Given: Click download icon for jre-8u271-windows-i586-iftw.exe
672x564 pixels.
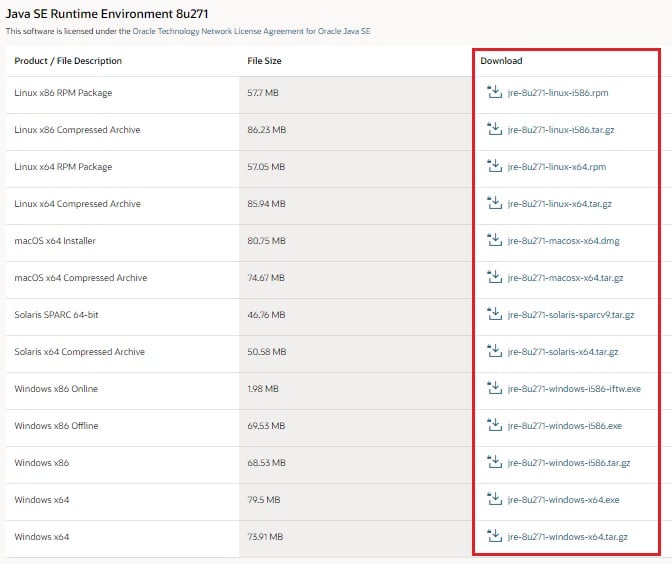Looking at the screenshot, I should (495, 388).
